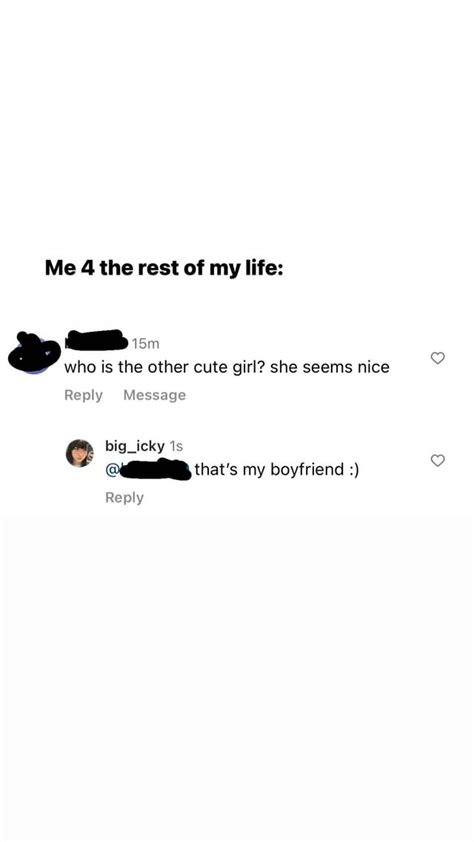Open the big_icky username link
The height and width of the screenshot is (842, 474).
[135, 446]
